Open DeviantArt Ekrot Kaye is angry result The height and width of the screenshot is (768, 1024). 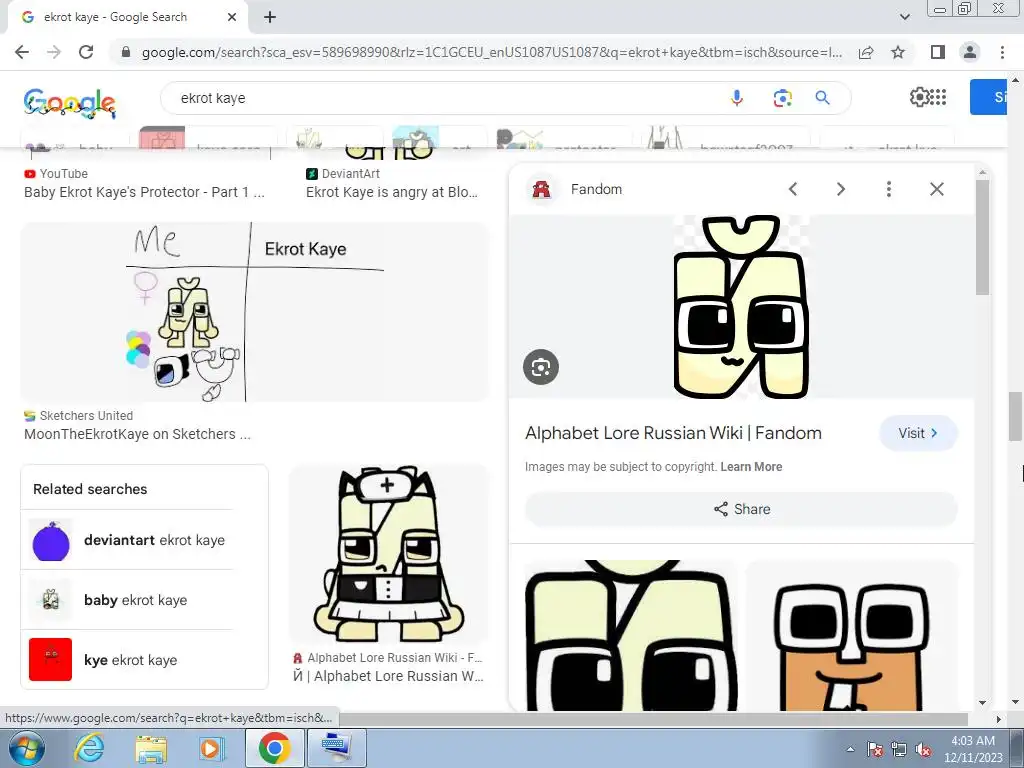(x=392, y=192)
